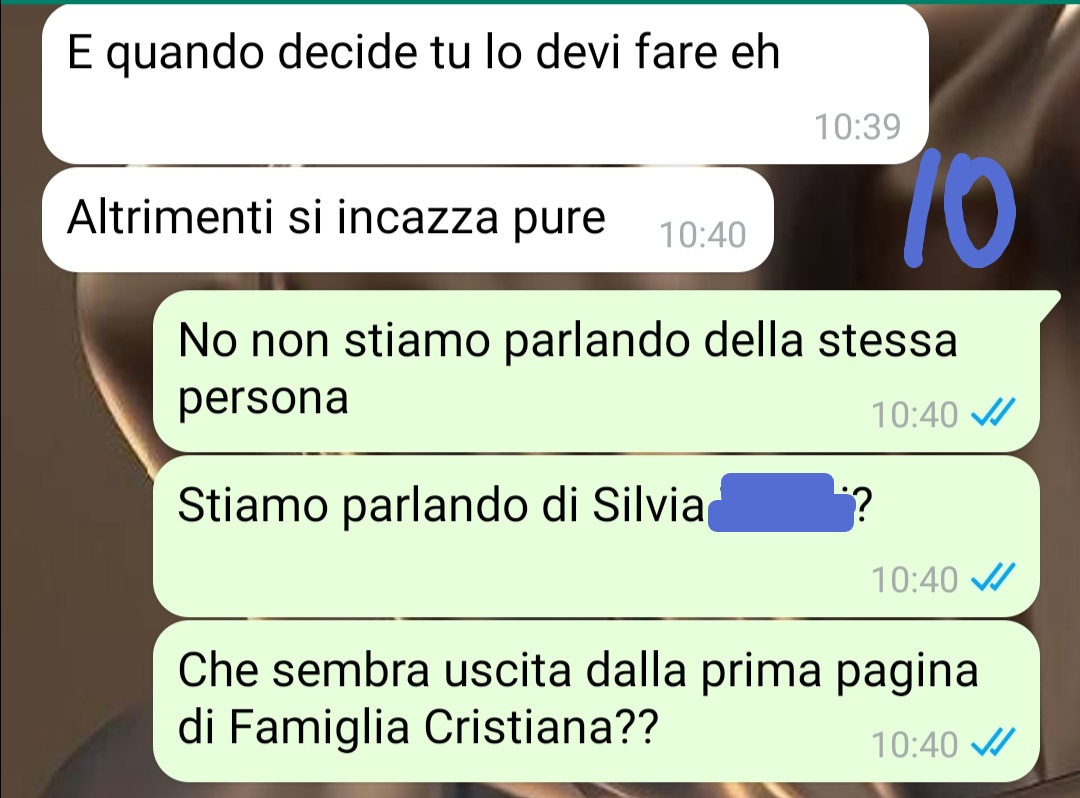
Task: Click the word 'incazza' in the white bubble
Action: coord(417,218)
